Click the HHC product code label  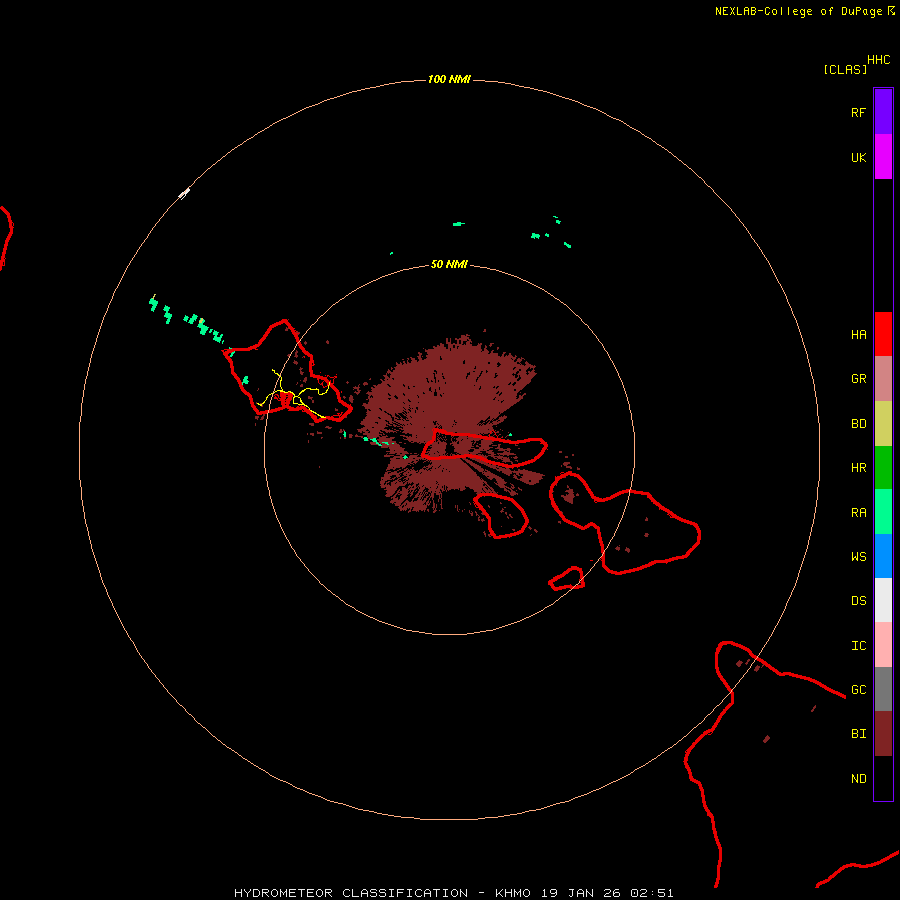[x=878, y=60]
